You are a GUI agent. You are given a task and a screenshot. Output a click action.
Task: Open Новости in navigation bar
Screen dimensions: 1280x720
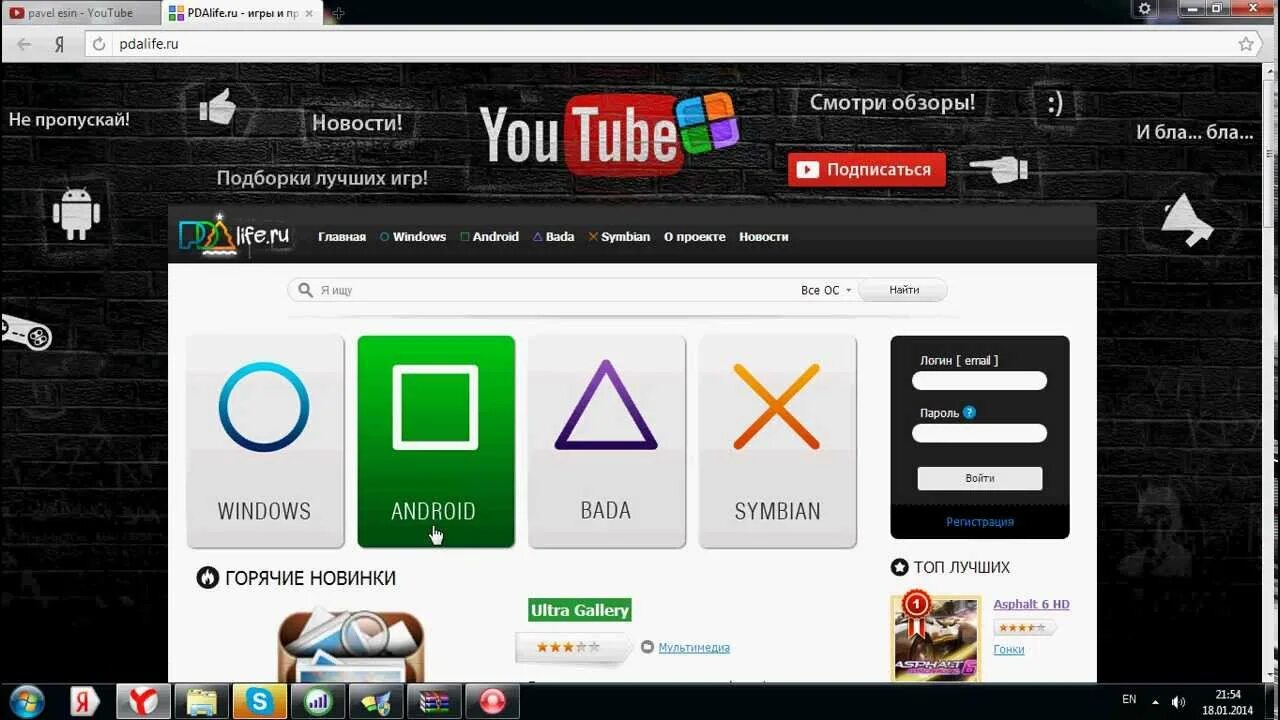point(764,237)
